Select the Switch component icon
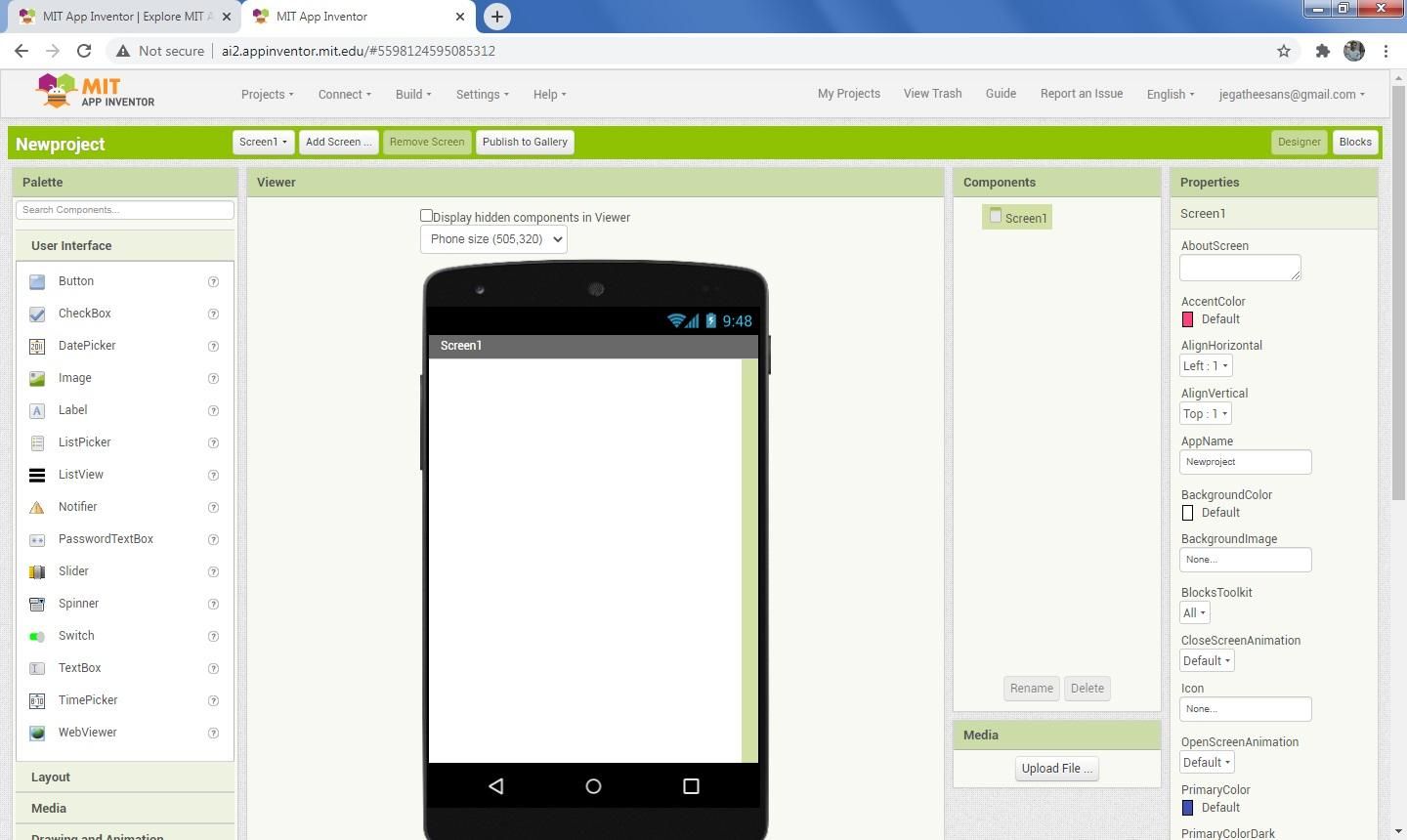The image size is (1407, 840). click(37, 636)
